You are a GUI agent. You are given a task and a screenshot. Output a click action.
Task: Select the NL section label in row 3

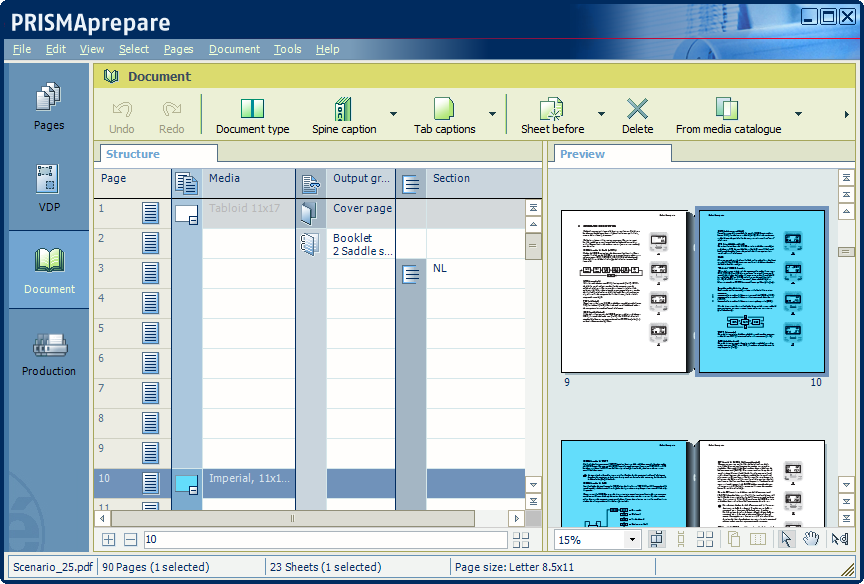(x=440, y=268)
